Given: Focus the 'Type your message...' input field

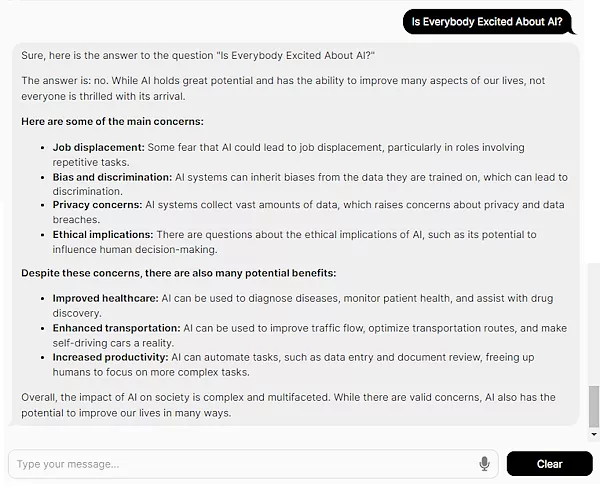Looking at the screenshot, I should (240, 464).
